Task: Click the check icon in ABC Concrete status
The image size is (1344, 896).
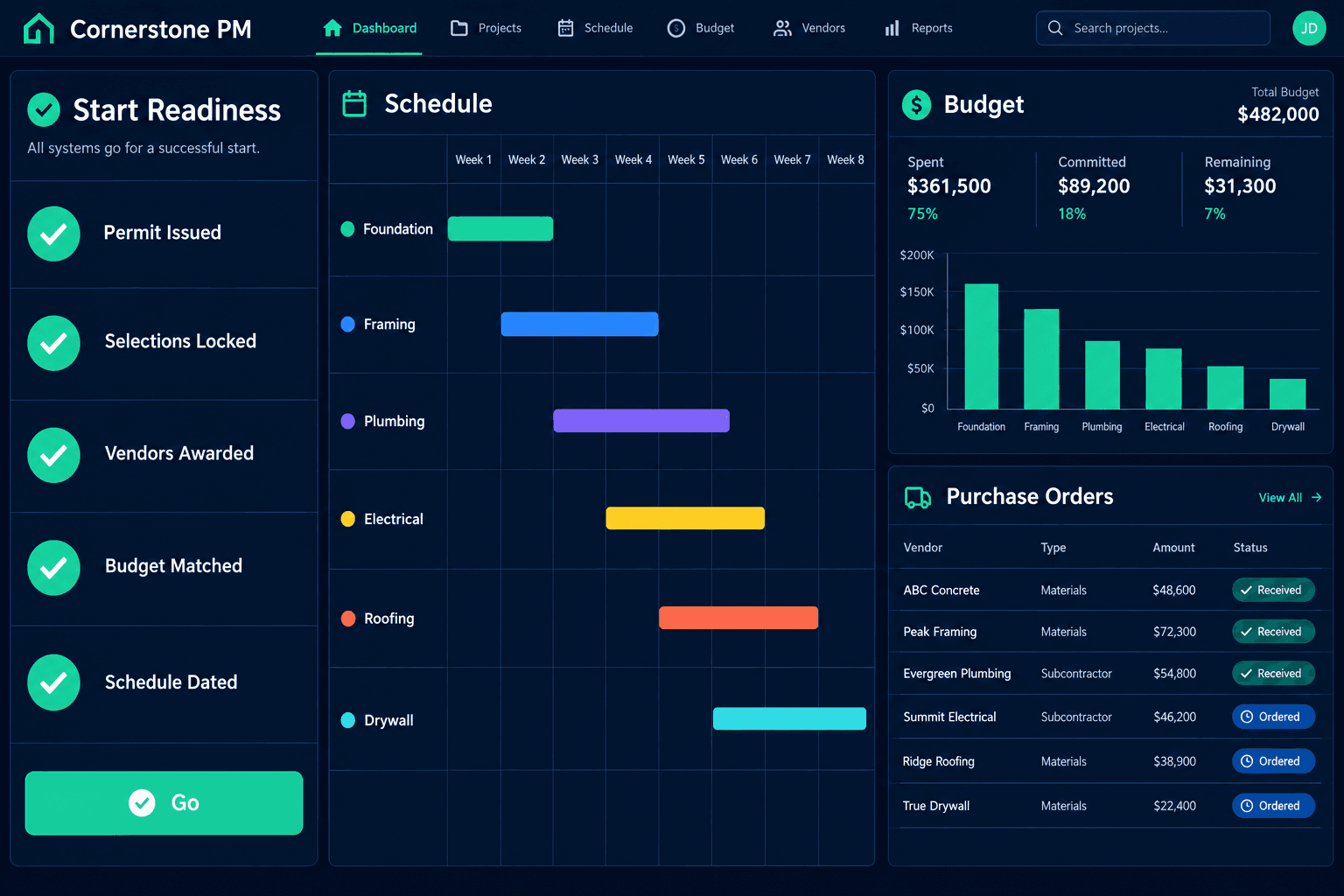Action: (1246, 591)
